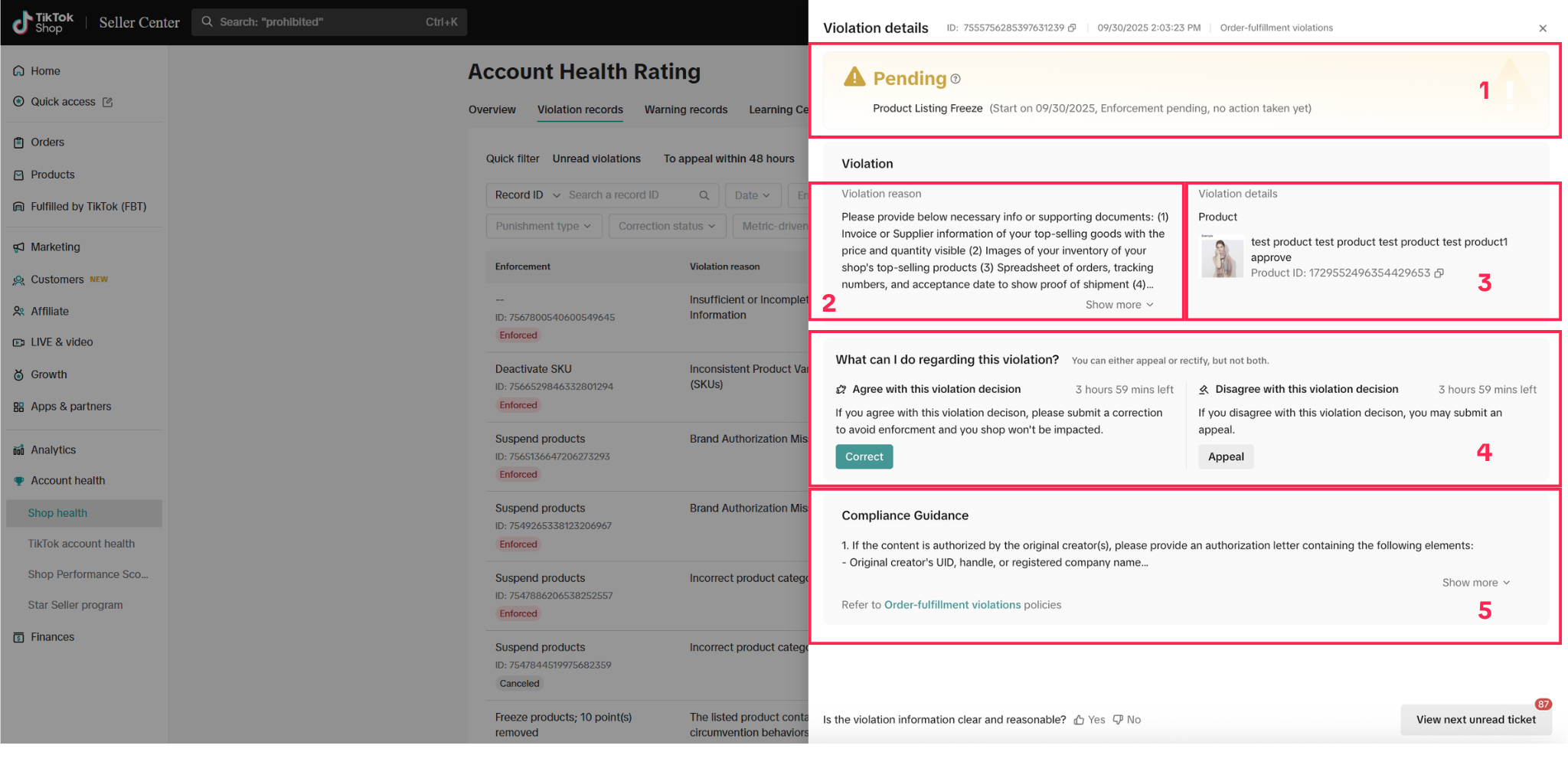Close the Violation details panel
The image size is (1568, 778).
tap(1543, 28)
